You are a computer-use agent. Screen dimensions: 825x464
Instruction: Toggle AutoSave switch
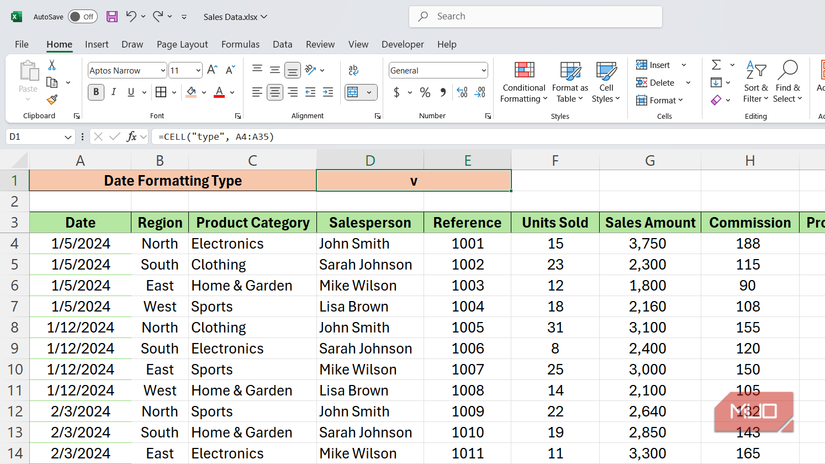click(x=83, y=16)
